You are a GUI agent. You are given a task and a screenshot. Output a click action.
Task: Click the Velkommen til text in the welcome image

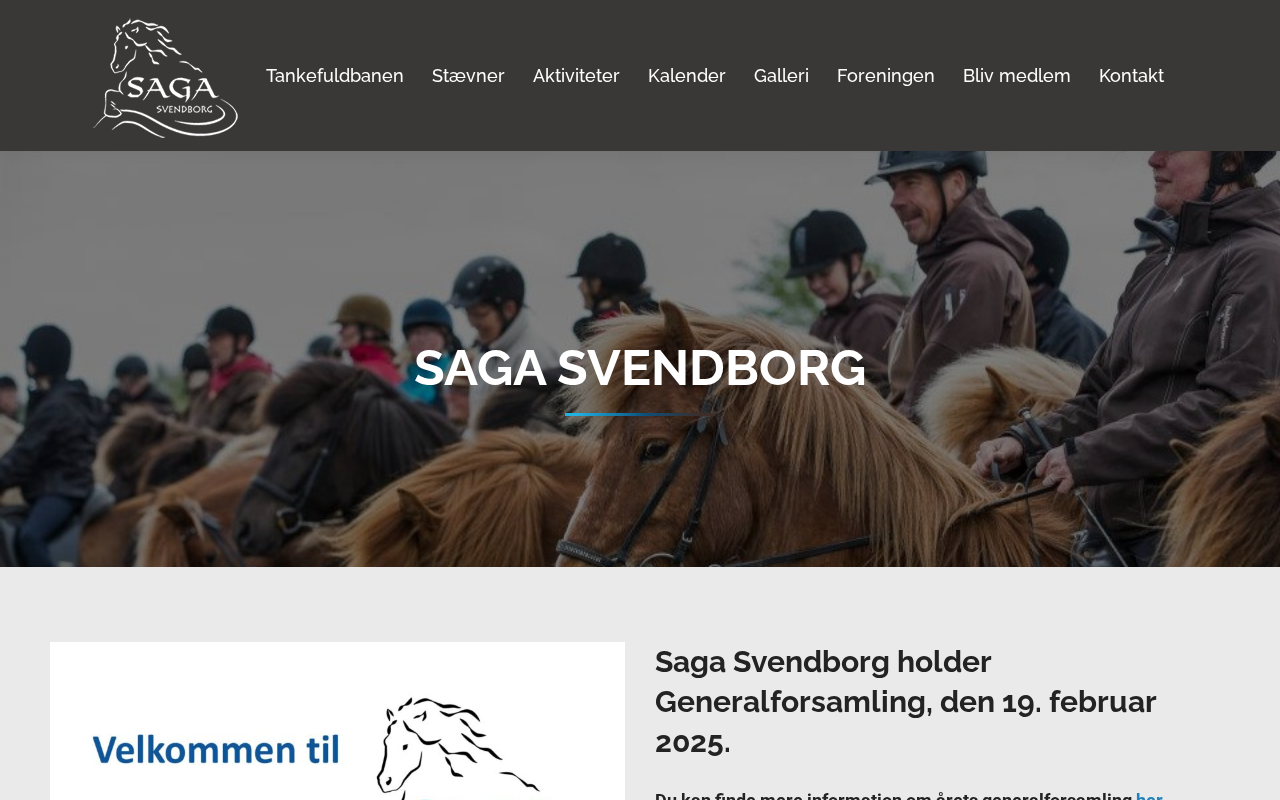click(x=216, y=750)
